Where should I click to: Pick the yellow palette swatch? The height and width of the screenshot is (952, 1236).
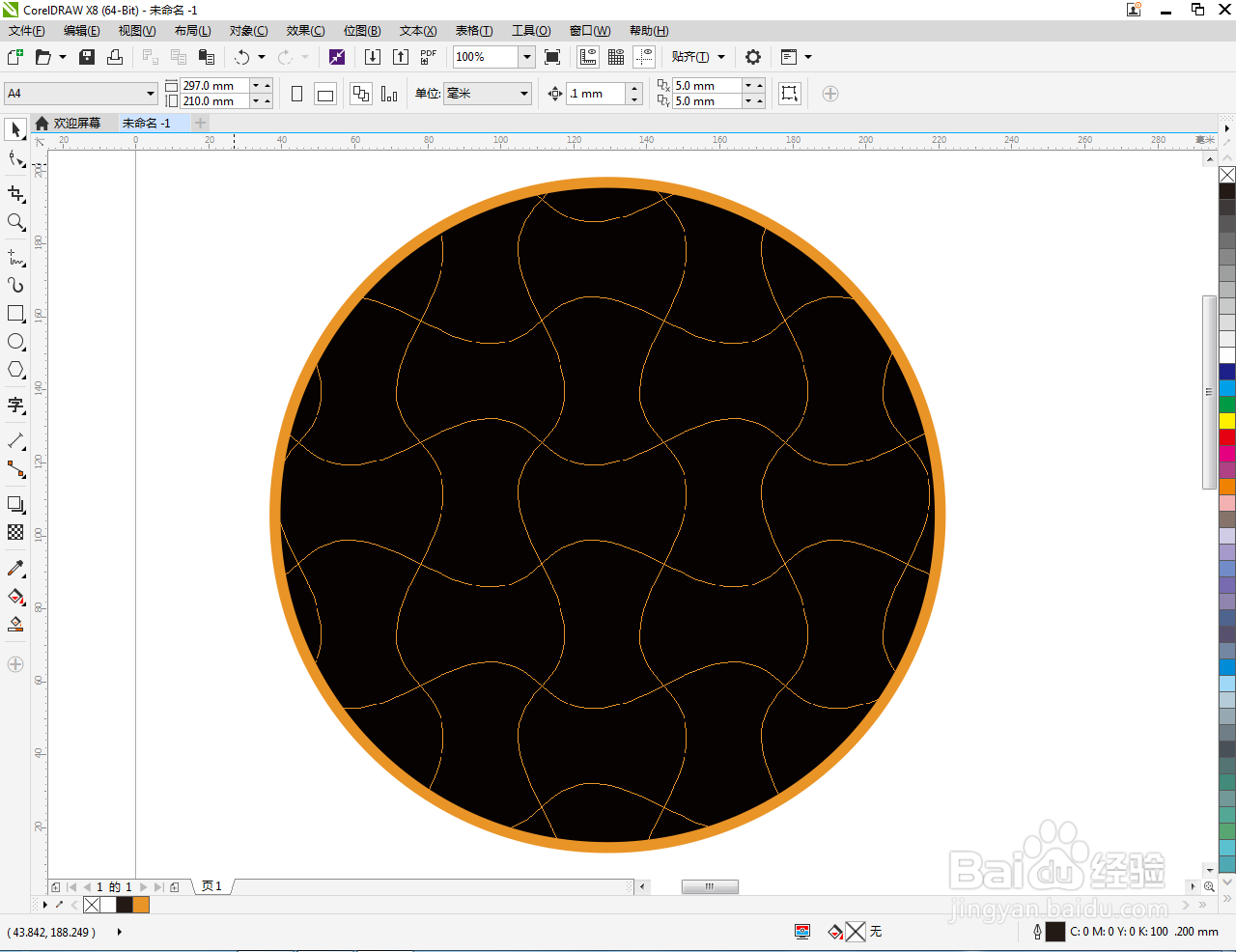pyautogui.click(x=1227, y=421)
